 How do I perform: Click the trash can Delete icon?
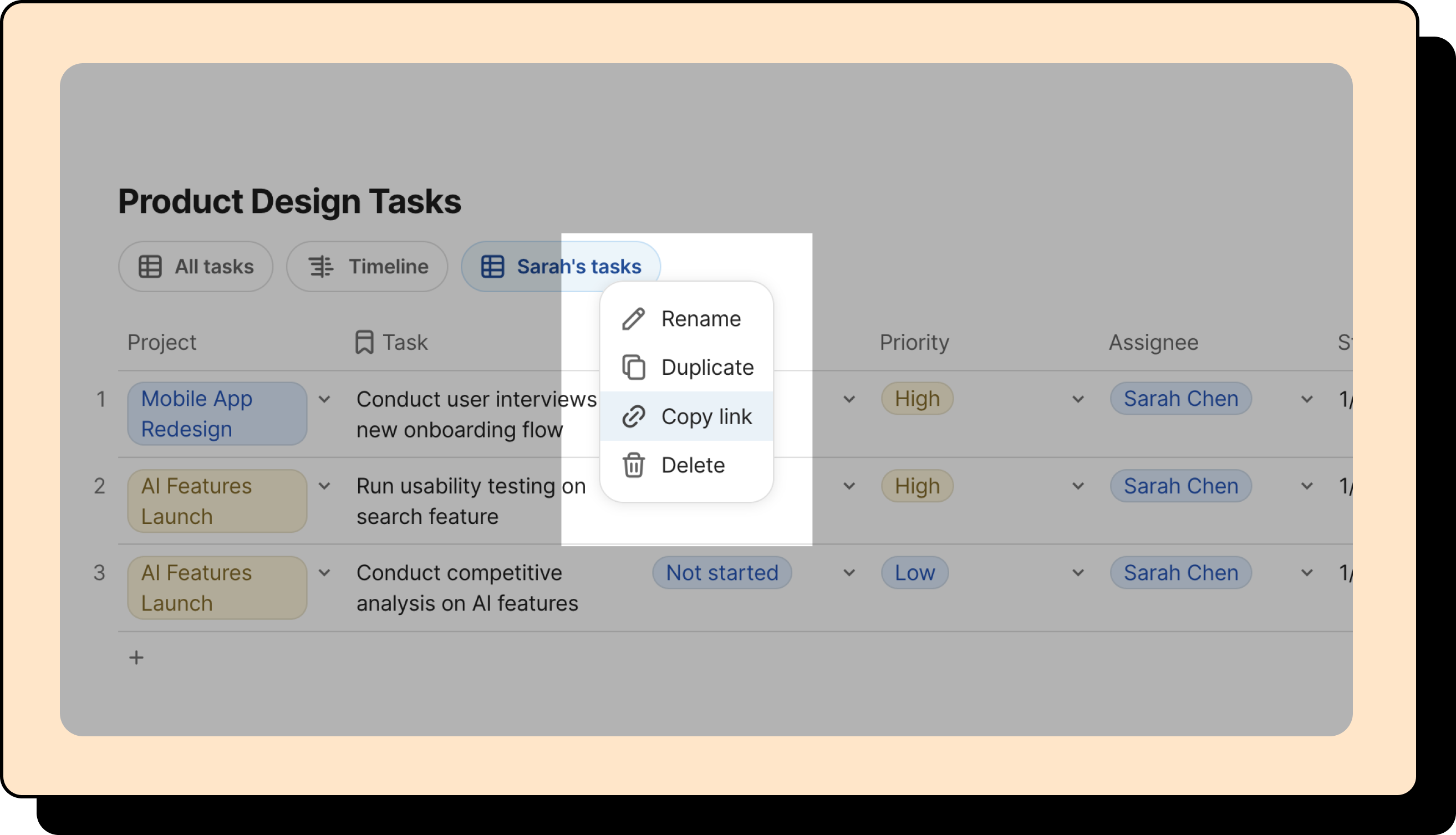(x=633, y=465)
